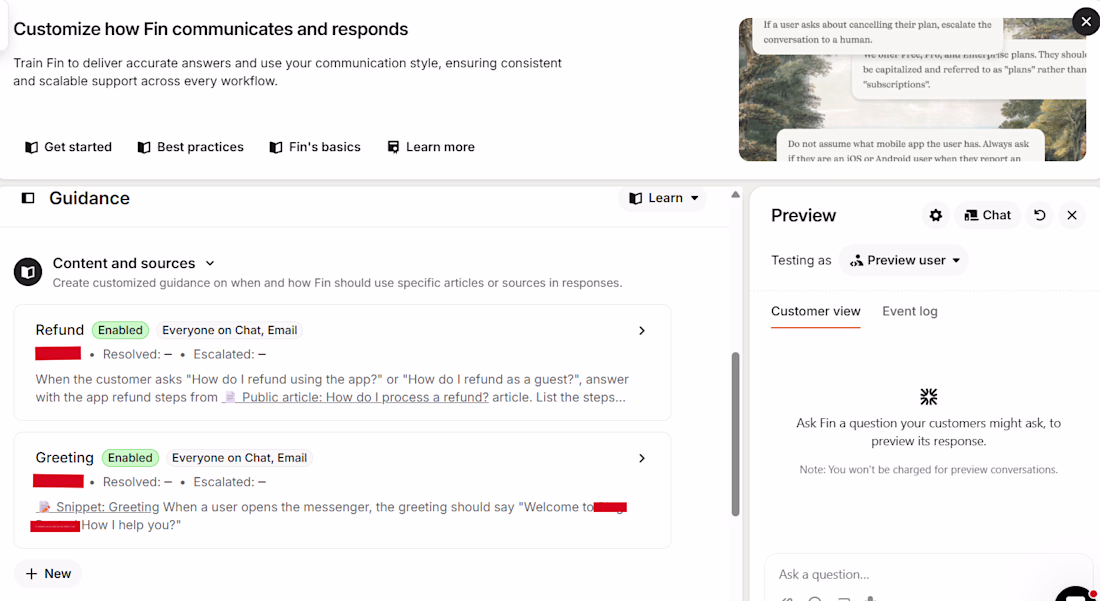Click the banner illustration with guidance examples
1100x601 pixels.
tap(912, 90)
